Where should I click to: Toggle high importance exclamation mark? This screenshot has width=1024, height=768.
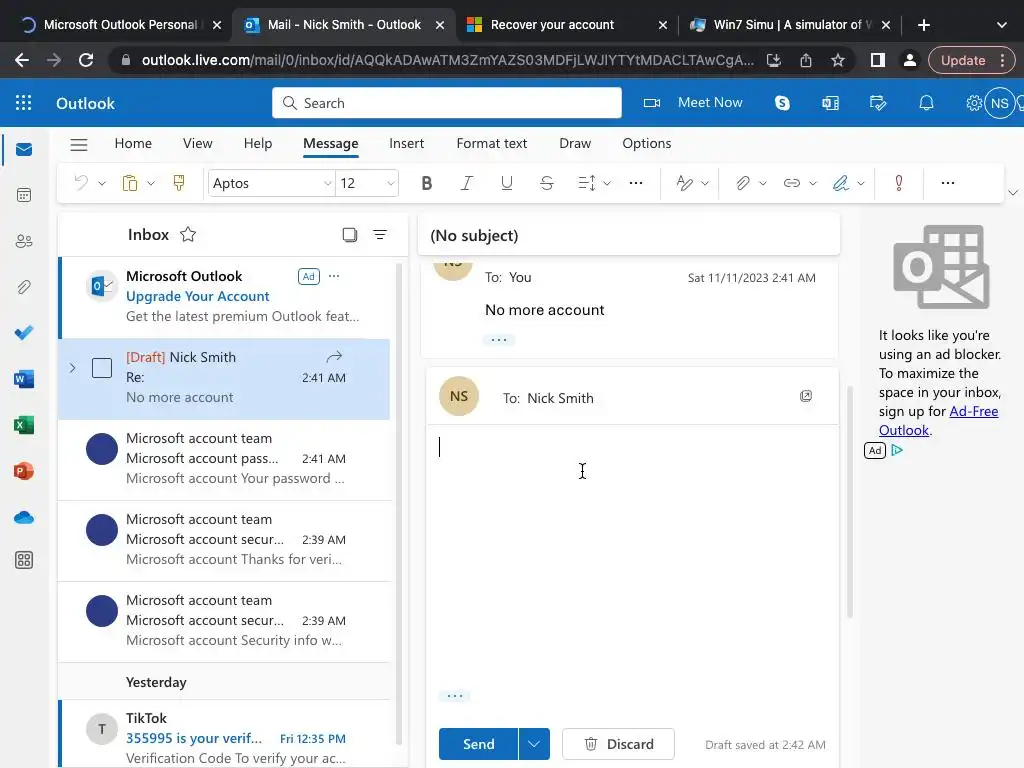[899, 183]
